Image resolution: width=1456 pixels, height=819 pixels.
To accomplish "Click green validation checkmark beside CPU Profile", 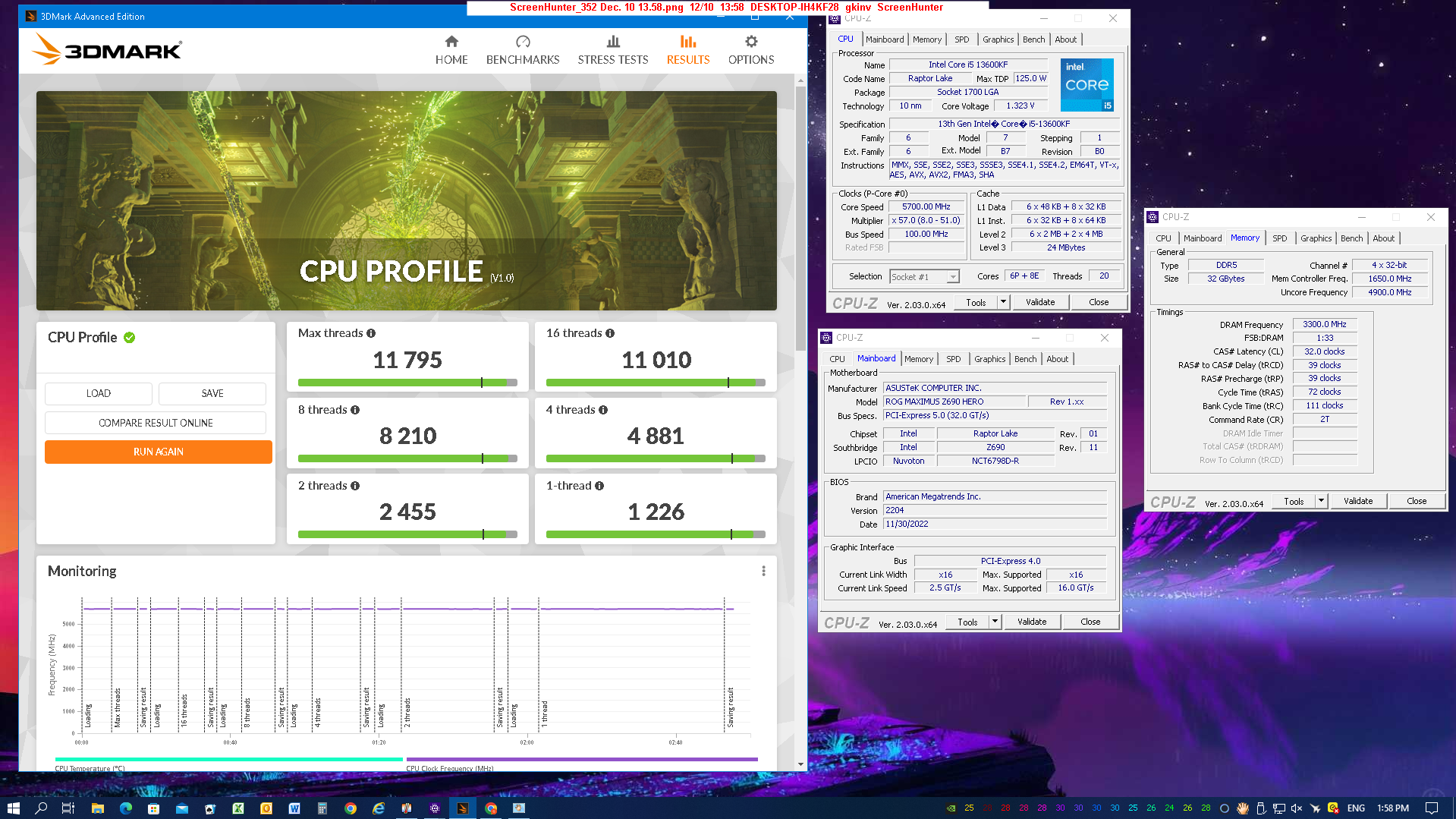I will (x=130, y=338).
